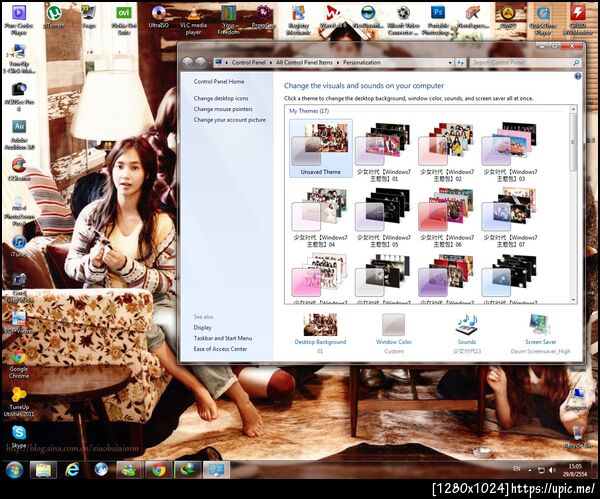
Task: Select theme 01 thumbnail
Action: (384, 151)
